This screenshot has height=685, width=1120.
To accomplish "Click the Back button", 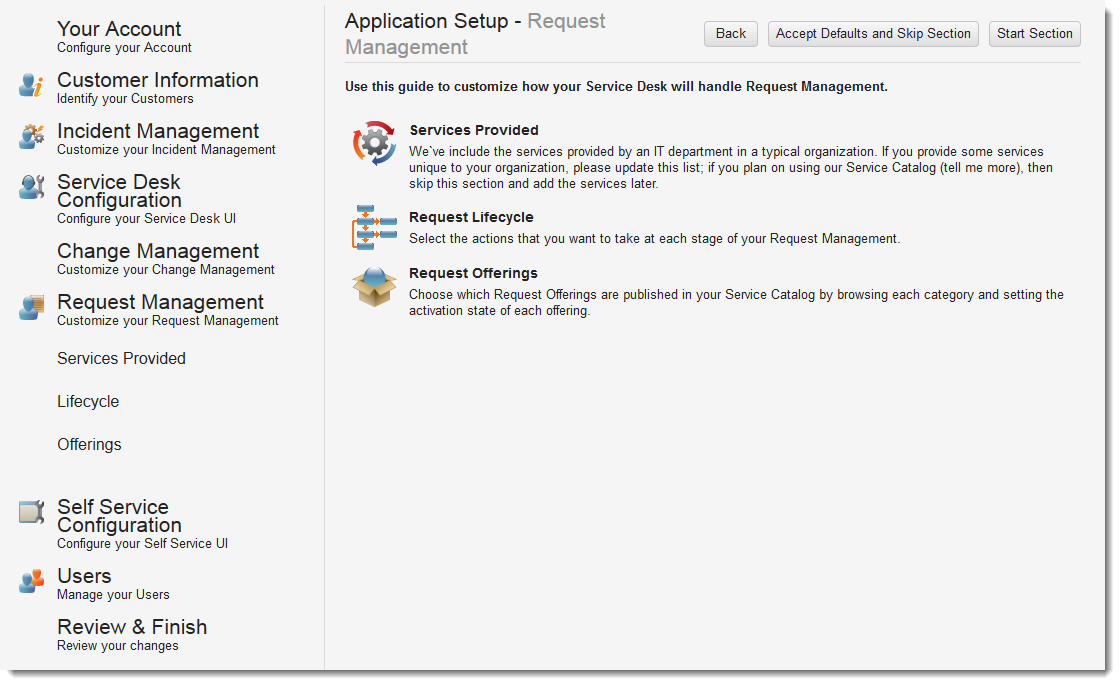I will tap(730, 33).
